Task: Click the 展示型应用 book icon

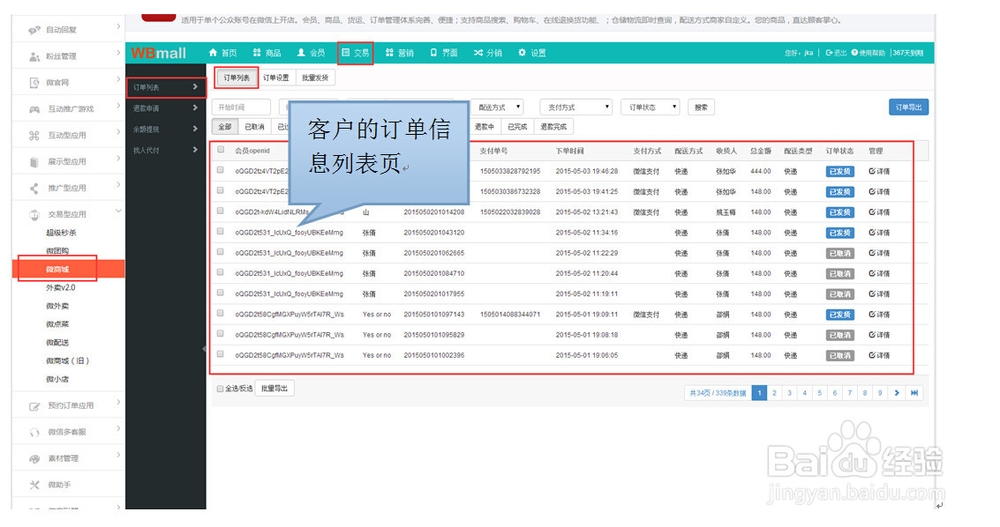Action: click(x=34, y=162)
